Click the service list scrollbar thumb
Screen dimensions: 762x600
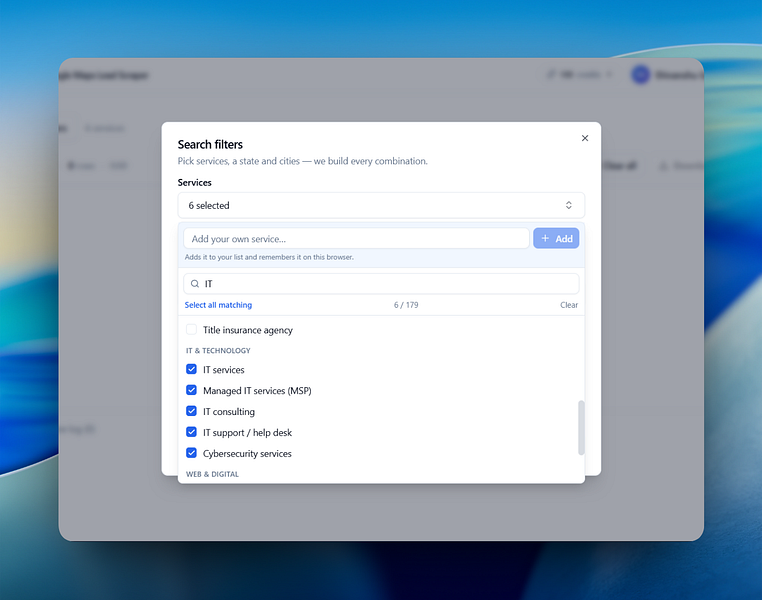(581, 428)
